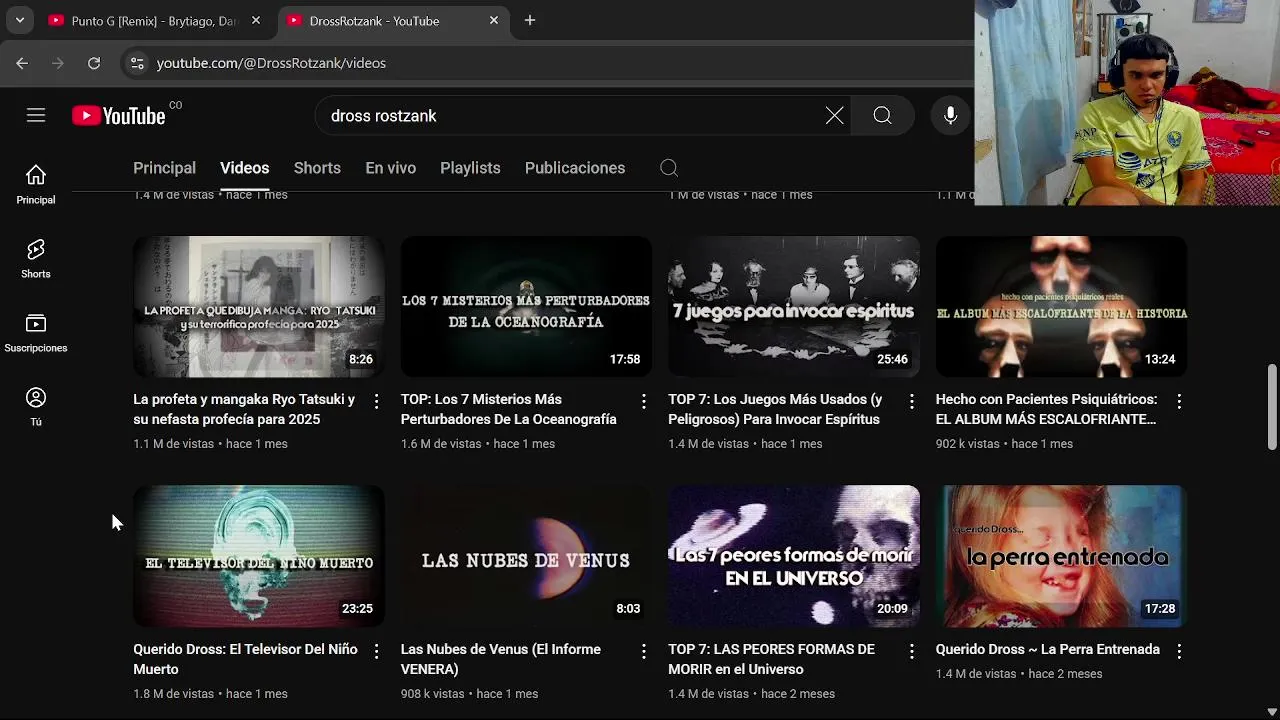Select the Shorts channel tab
1280x720 pixels.
[x=317, y=168]
